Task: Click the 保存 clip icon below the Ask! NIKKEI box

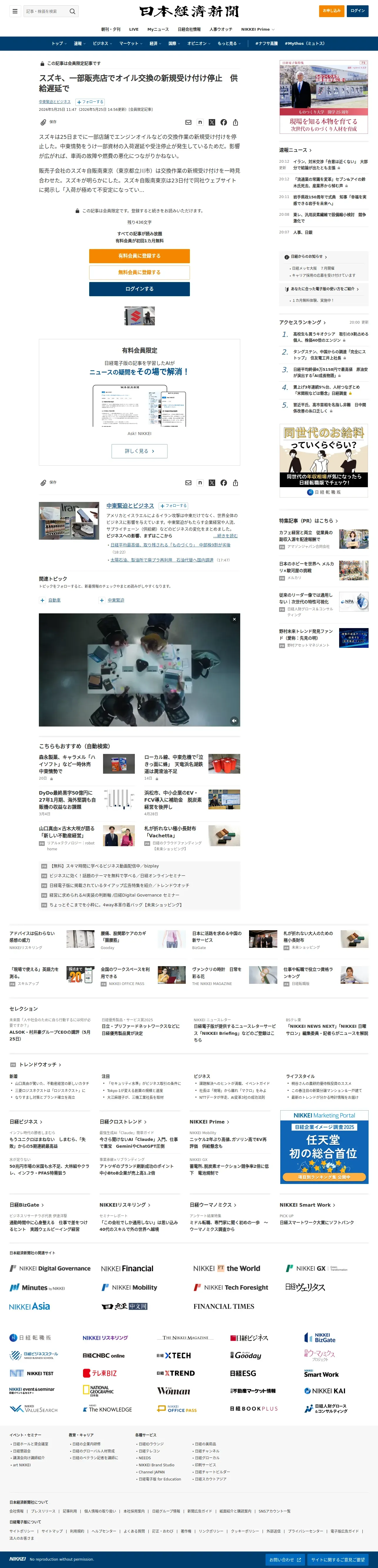Action: click(43, 483)
